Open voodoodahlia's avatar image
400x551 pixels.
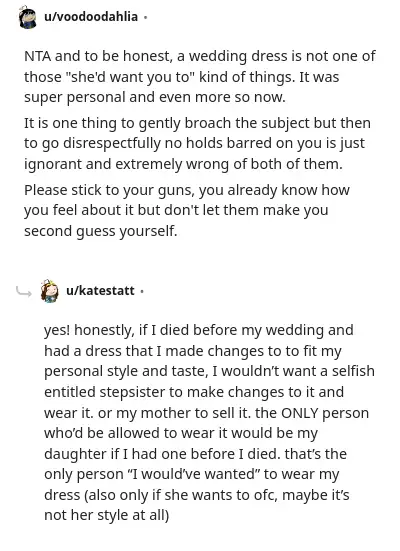pyautogui.click(x=27, y=17)
